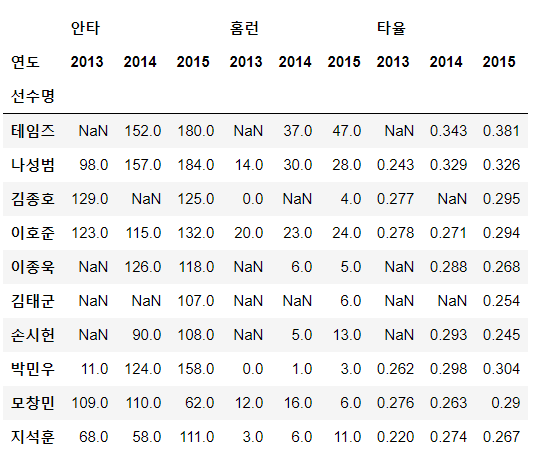Image resolution: width=541 pixels, height=462 pixels.
Task: Click the 0.29 batting average cell
Action: coord(506,403)
